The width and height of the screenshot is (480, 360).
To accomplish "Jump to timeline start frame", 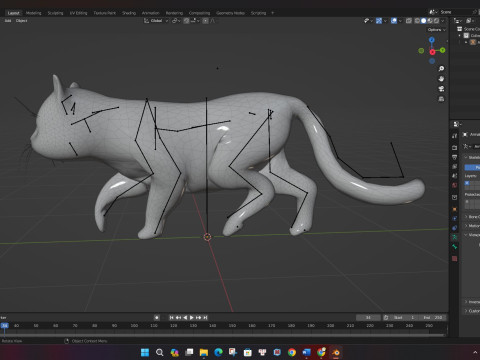I will [171, 318].
